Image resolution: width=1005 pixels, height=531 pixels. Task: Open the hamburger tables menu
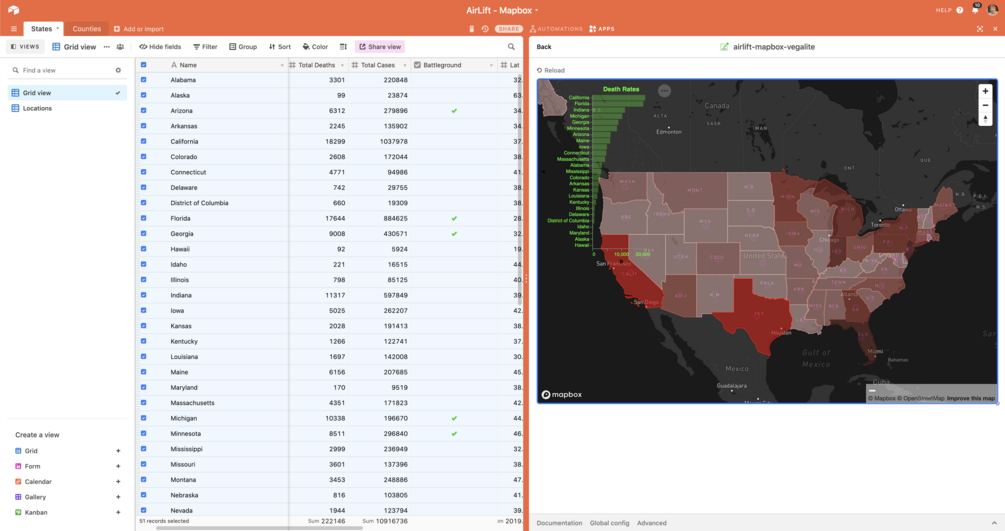pyautogui.click(x=13, y=29)
